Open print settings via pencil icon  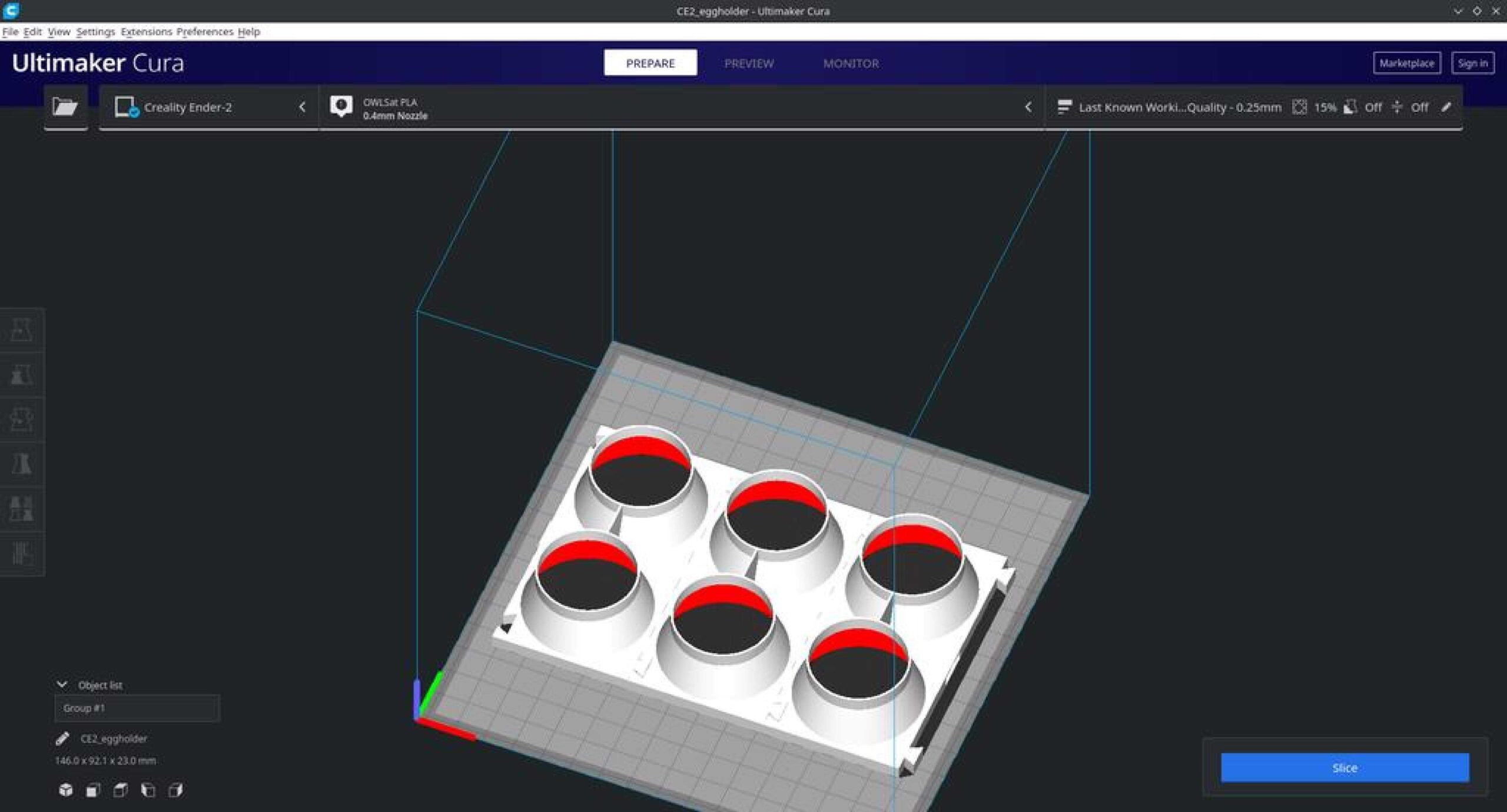(1446, 107)
